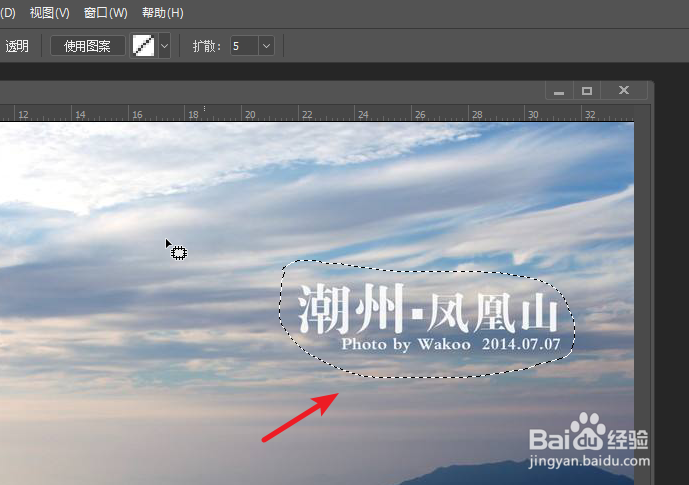Open the 视图(V) menu
The height and width of the screenshot is (485, 689).
(x=50, y=13)
